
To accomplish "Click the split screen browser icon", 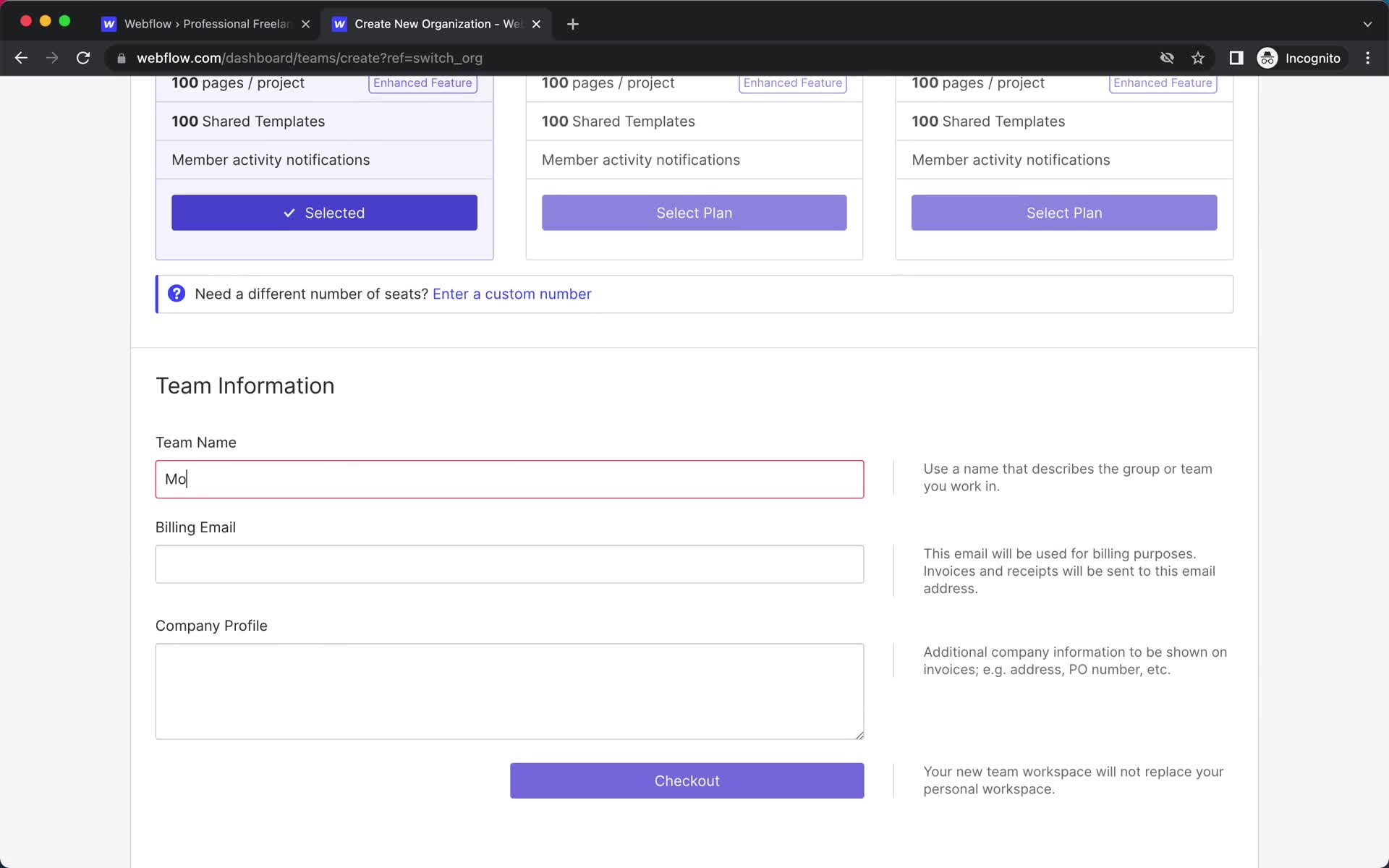I will click(x=1236, y=58).
